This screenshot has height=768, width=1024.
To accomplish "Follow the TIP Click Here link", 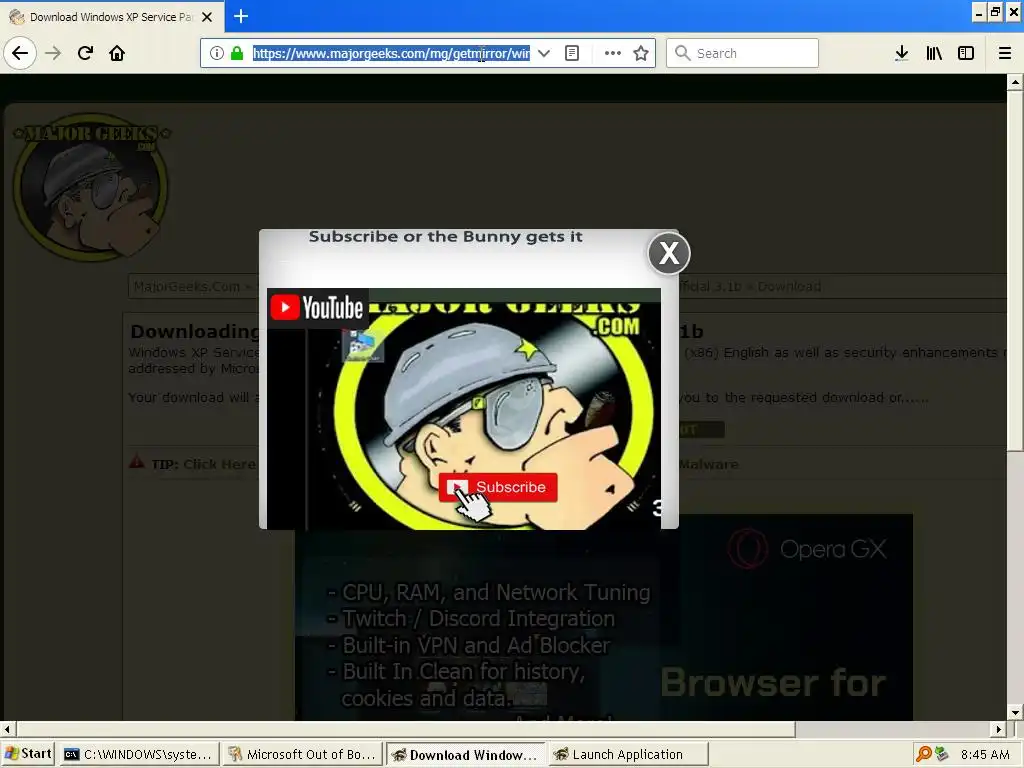I will (219, 464).
